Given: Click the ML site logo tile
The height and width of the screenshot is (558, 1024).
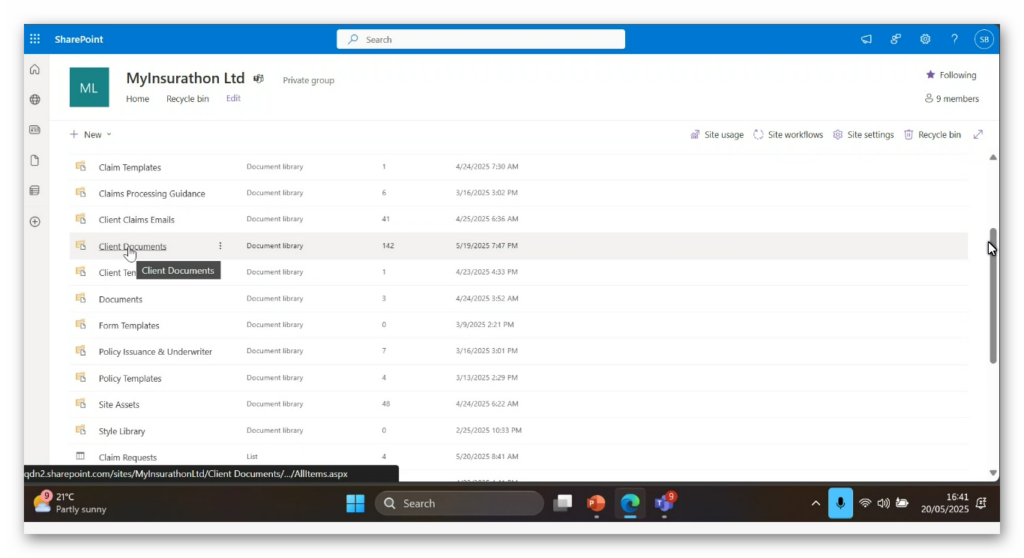Looking at the screenshot, I should click(89, 87).
